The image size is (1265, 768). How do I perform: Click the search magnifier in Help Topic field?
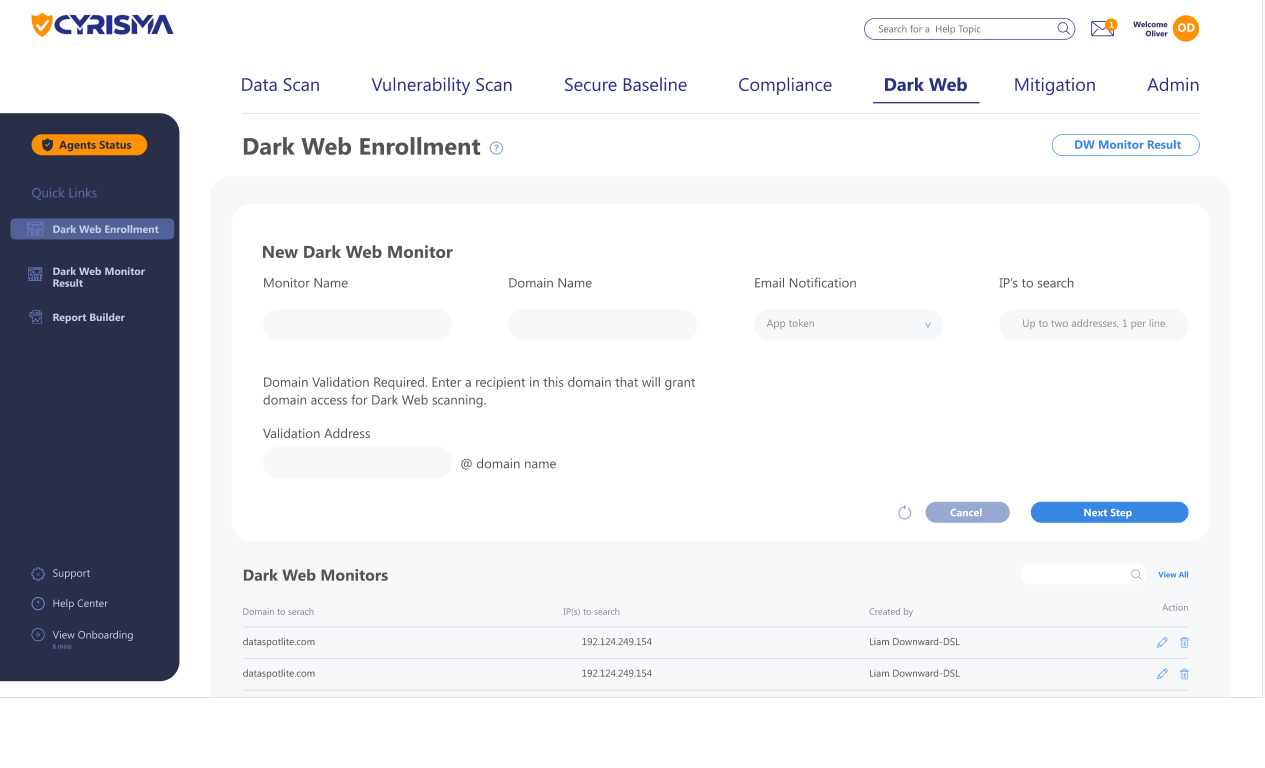pyautogui.click(x=1064, y=29)
